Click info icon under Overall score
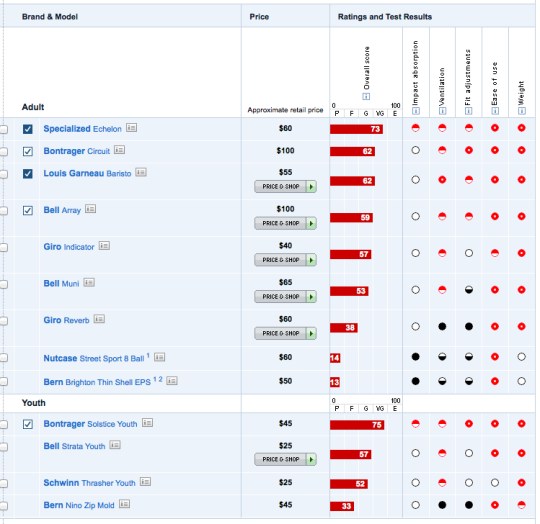Image resolution: width=540 pixels, height=524 pixels. click(x=366, y=96)
